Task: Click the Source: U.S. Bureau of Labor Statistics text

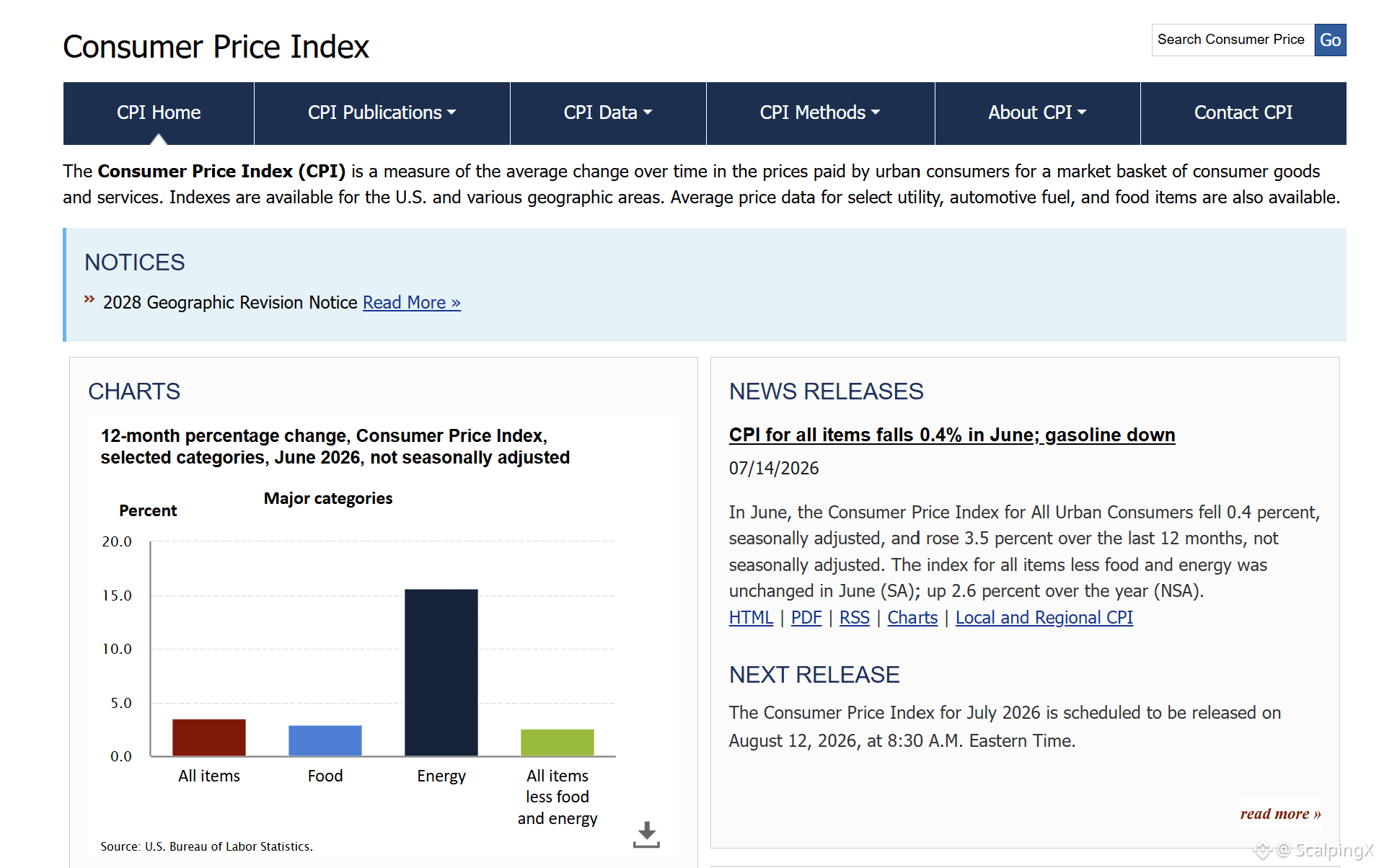Action: (206, 846)
